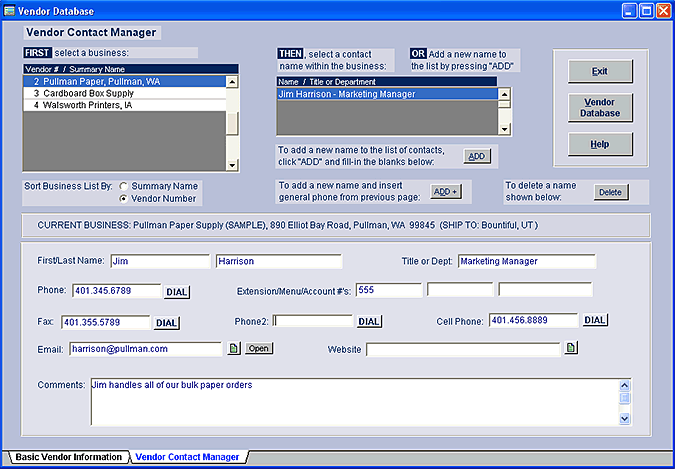675x469 pixels.
Task: Click the Fax field with 401.355.5789
Action: 106,323
